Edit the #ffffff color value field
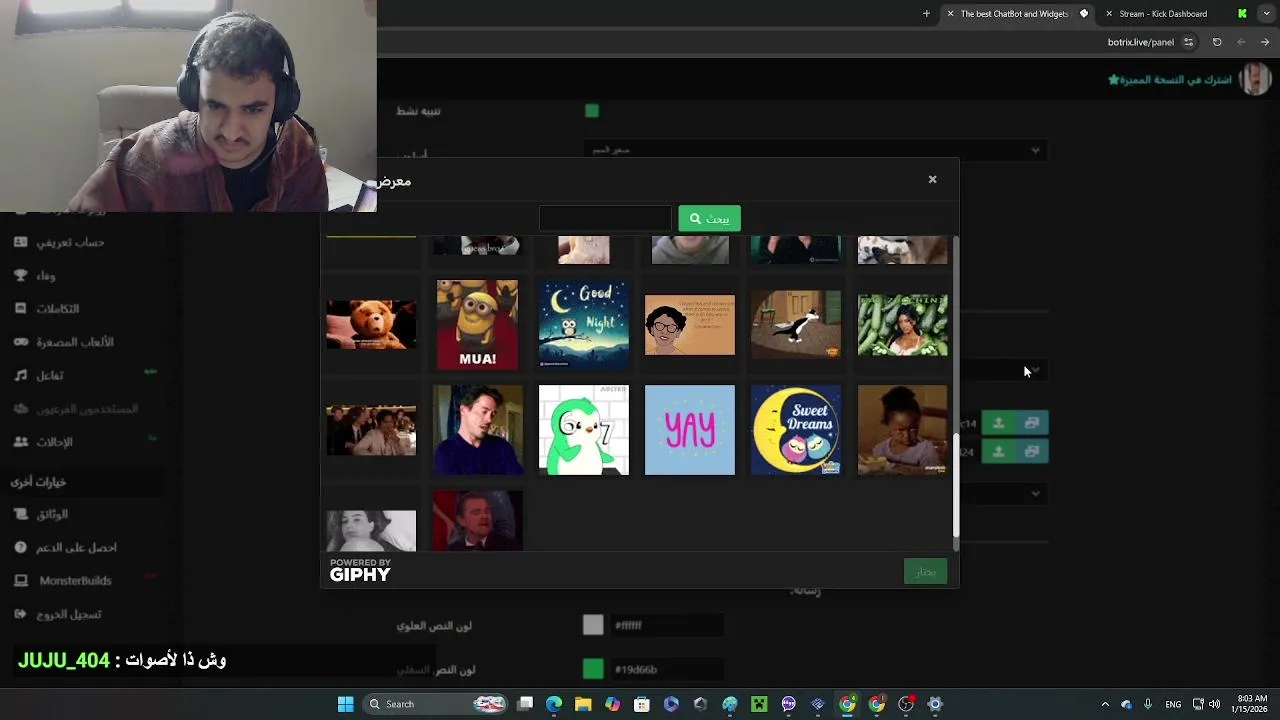The height and width of the screenshot is (720, 1280). click(666, 625)
